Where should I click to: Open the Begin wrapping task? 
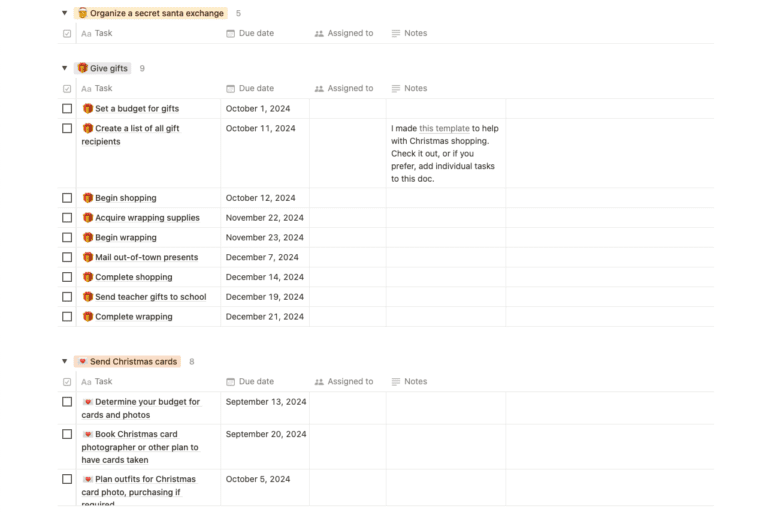(125, 238)
